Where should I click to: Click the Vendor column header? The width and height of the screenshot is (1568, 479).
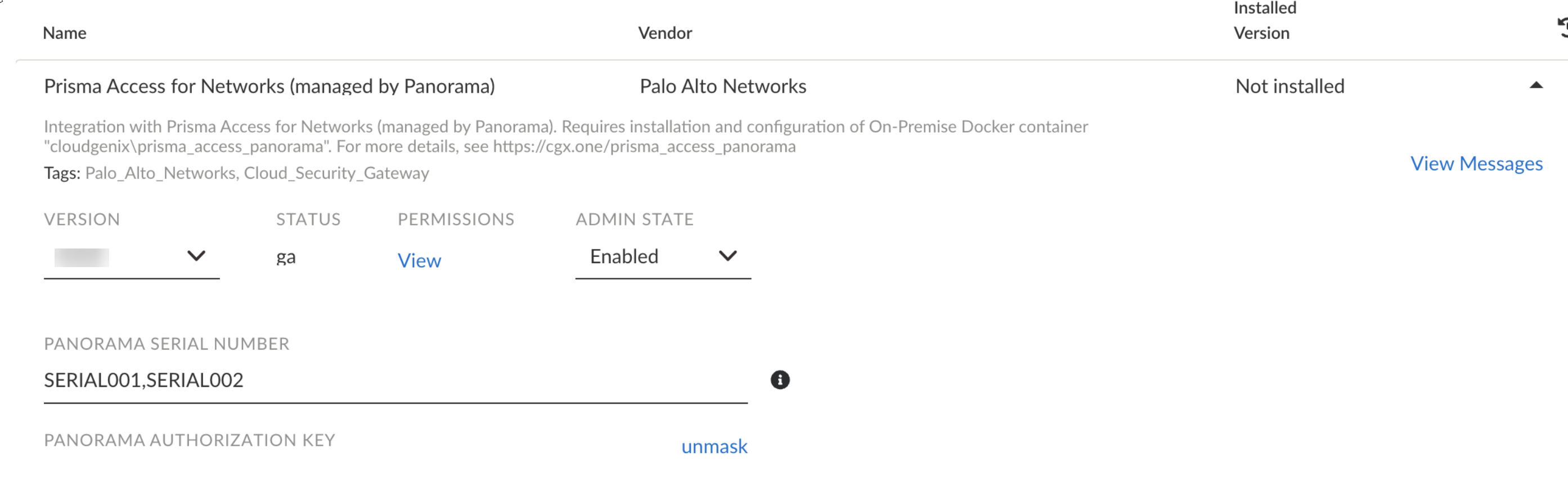[664, 33]
